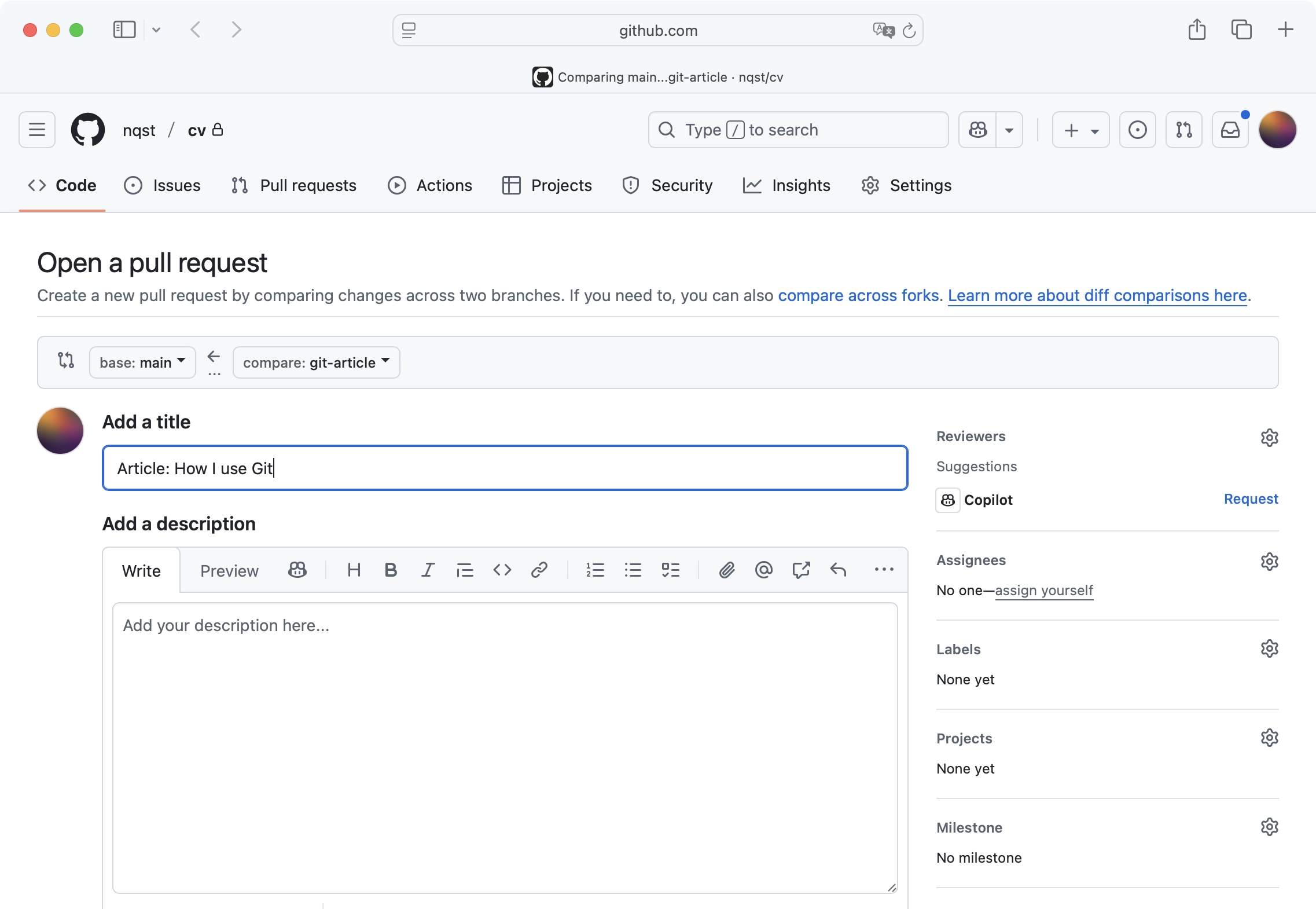Open the Copilot icon next to search
The image size is (1316, 909).
tap(977, 130)
